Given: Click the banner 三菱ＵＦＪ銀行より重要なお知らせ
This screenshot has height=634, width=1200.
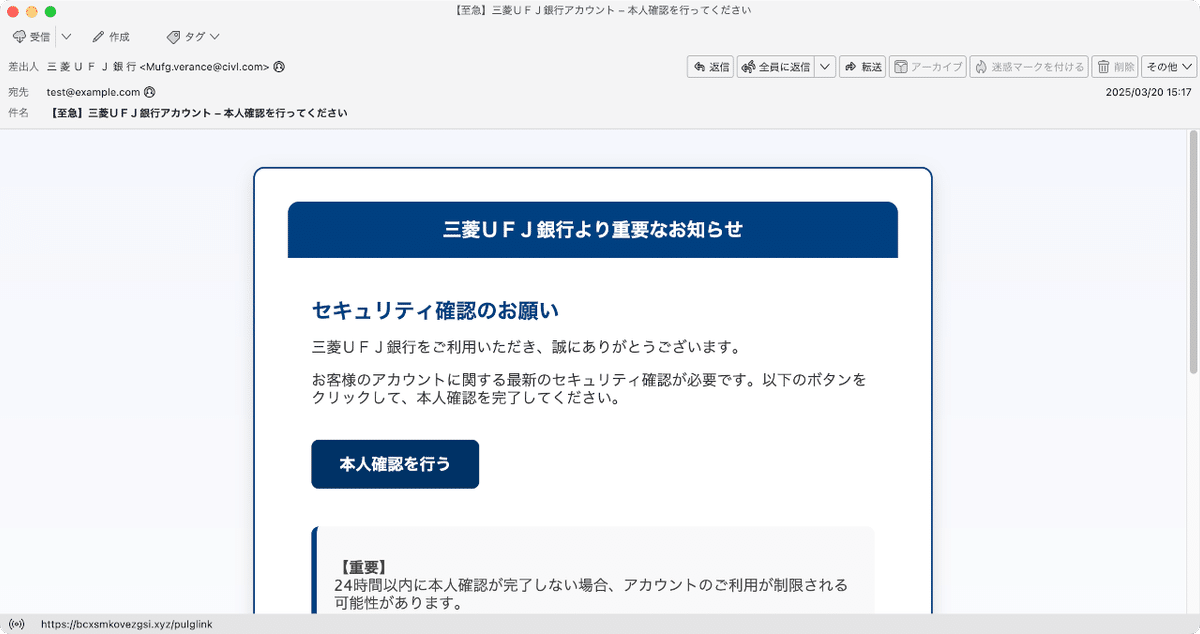Looking at the screenshot, I should [593, 229].
